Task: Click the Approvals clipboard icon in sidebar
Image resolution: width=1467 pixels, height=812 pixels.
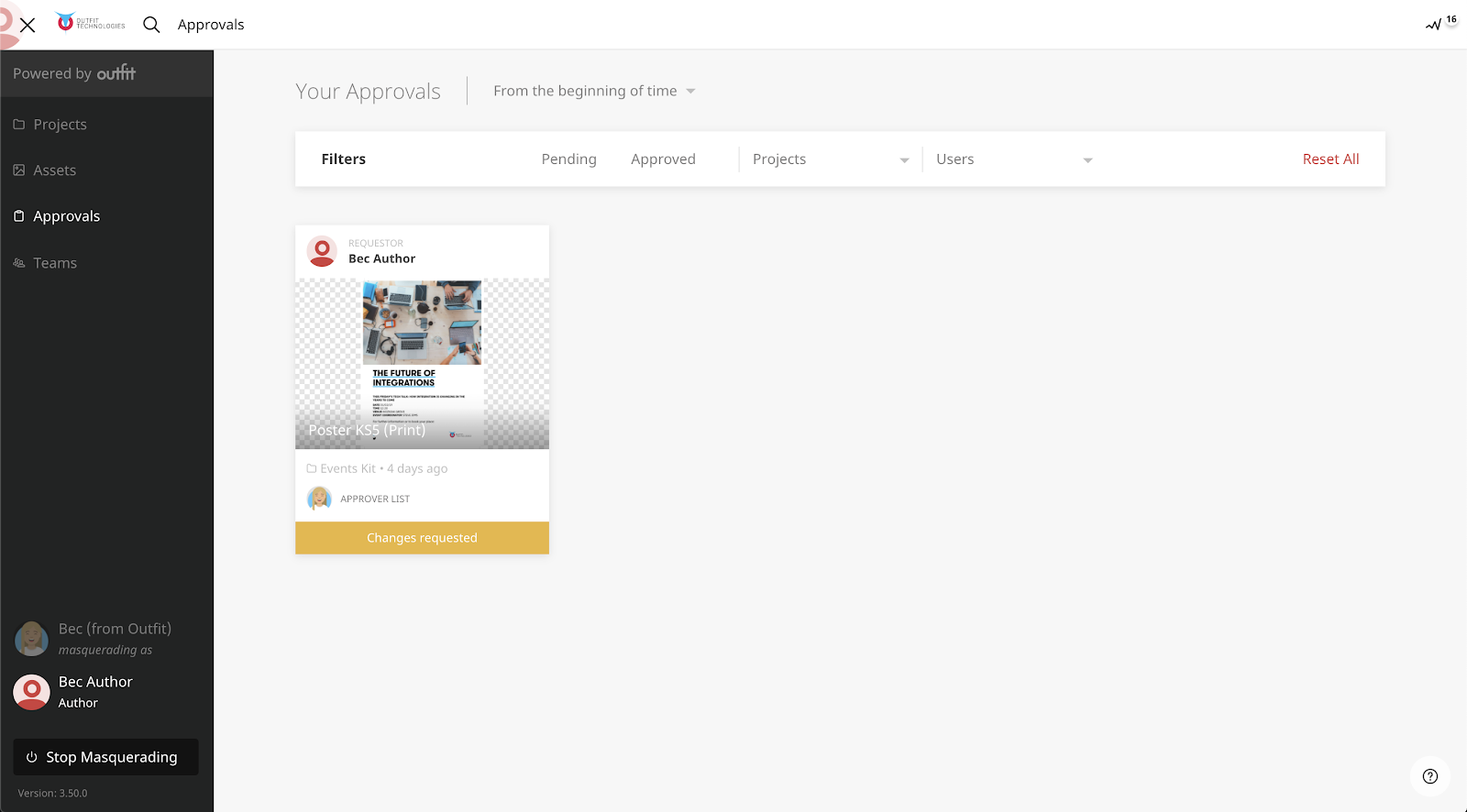Action: pyautogui.click(x=19, y=216)
